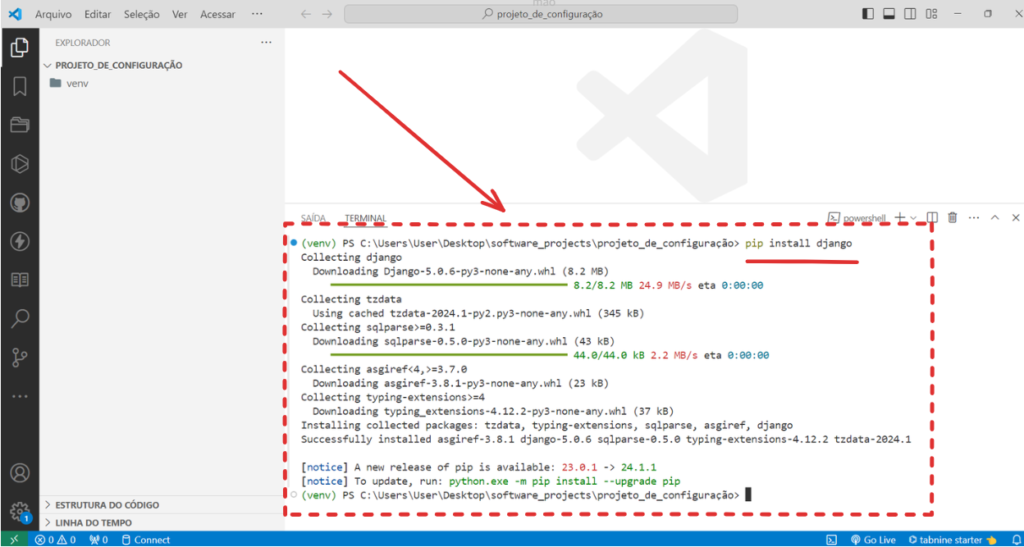
Task: Start the Go Live server
Action: (x=872, y=540)
